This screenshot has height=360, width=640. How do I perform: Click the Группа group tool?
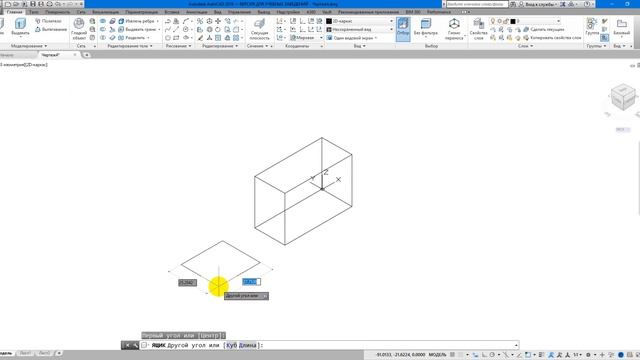(x=592, y=27)
